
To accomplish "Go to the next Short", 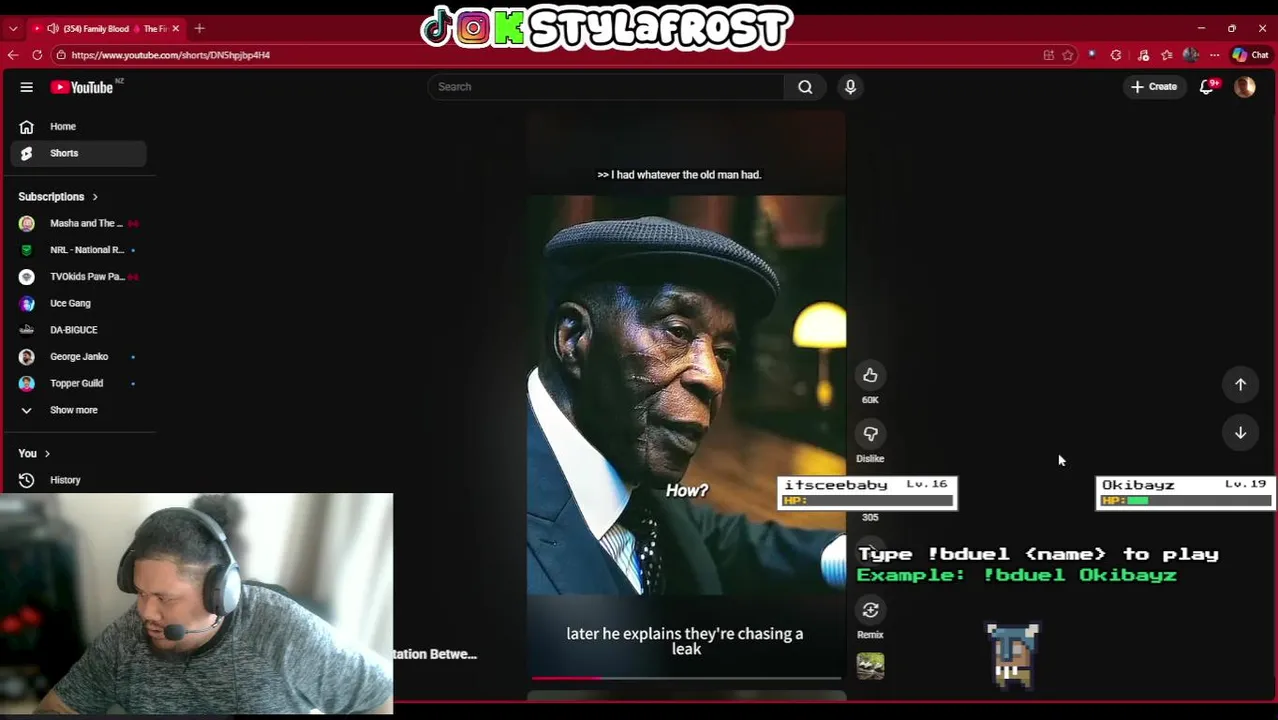I will pyautogui.click(x=1240, y=432).
